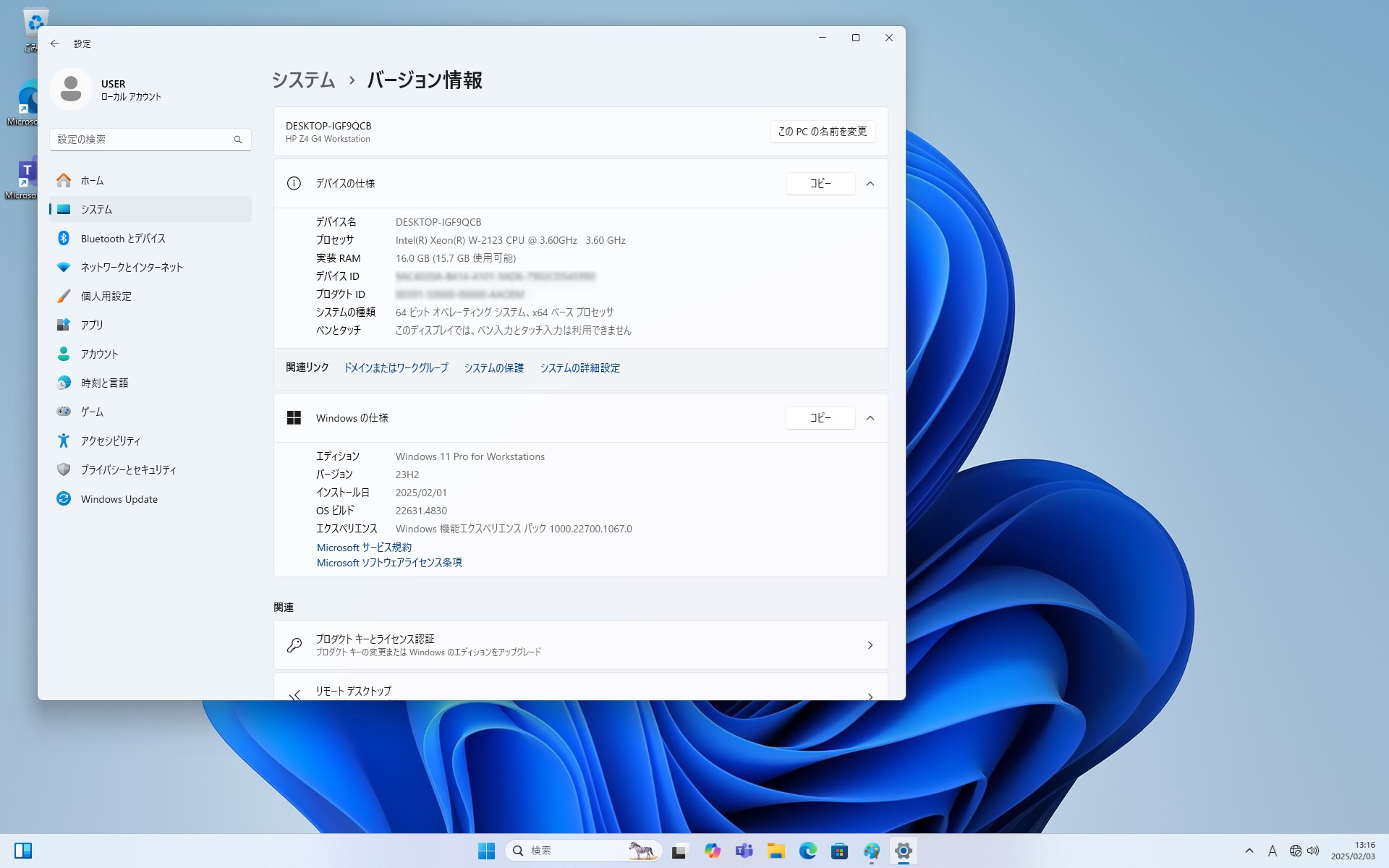Click the アクセシビリティ figure icon

coord(64,441)
